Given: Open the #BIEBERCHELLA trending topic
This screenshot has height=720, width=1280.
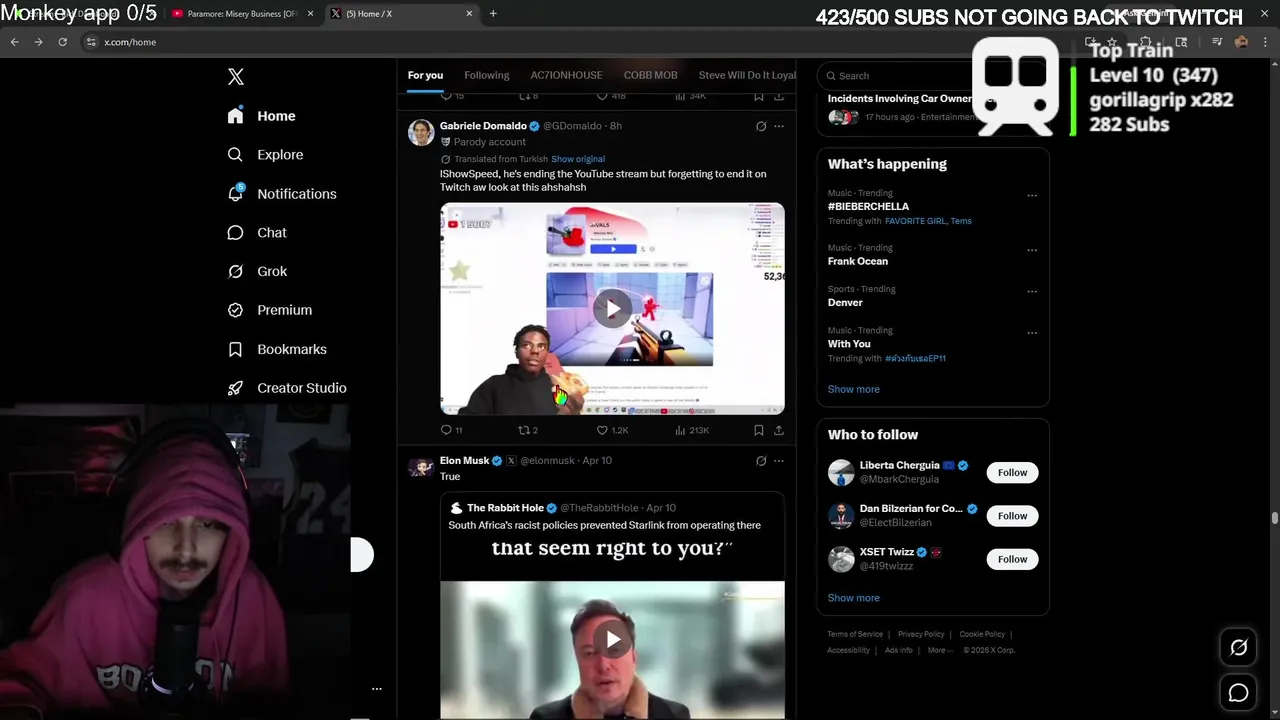Looking at the screenshot, I should (x=868, y=206).
